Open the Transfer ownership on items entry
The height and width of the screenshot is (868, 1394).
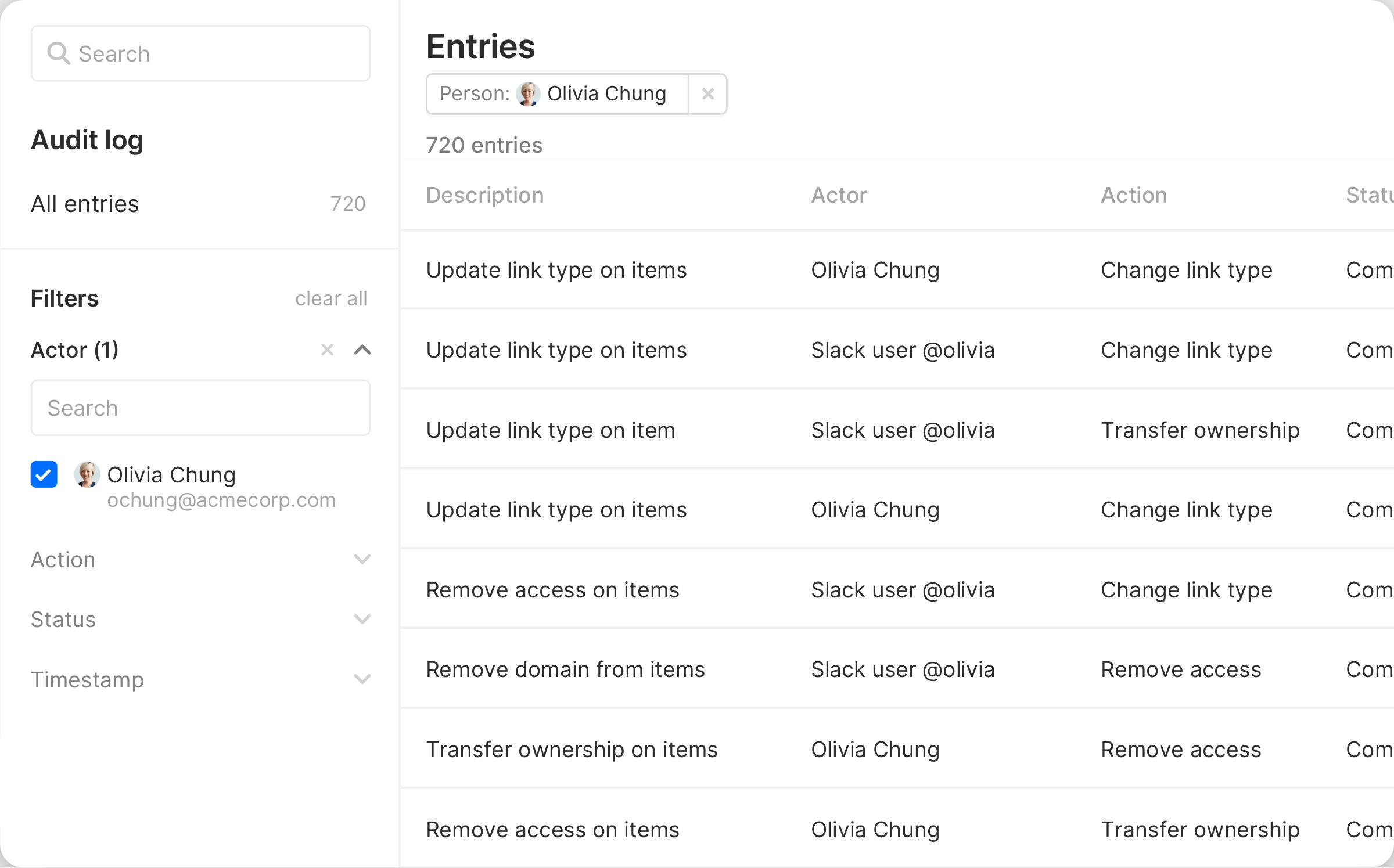[572, 750]
